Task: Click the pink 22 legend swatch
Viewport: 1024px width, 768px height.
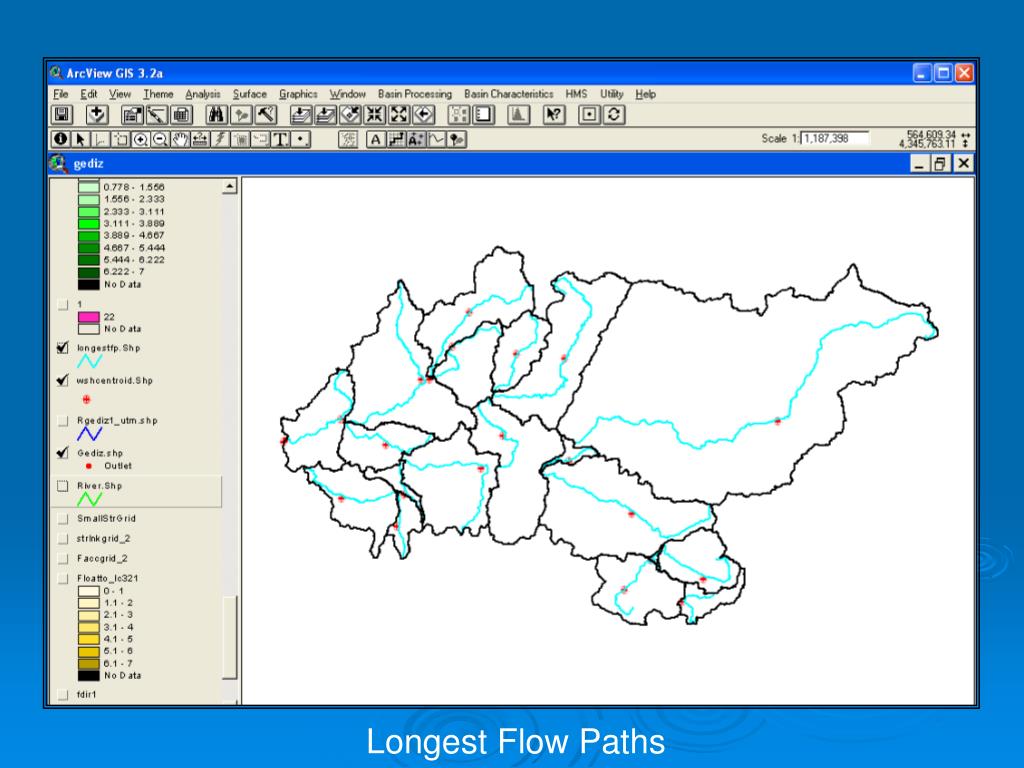Action: coord(89,317)
